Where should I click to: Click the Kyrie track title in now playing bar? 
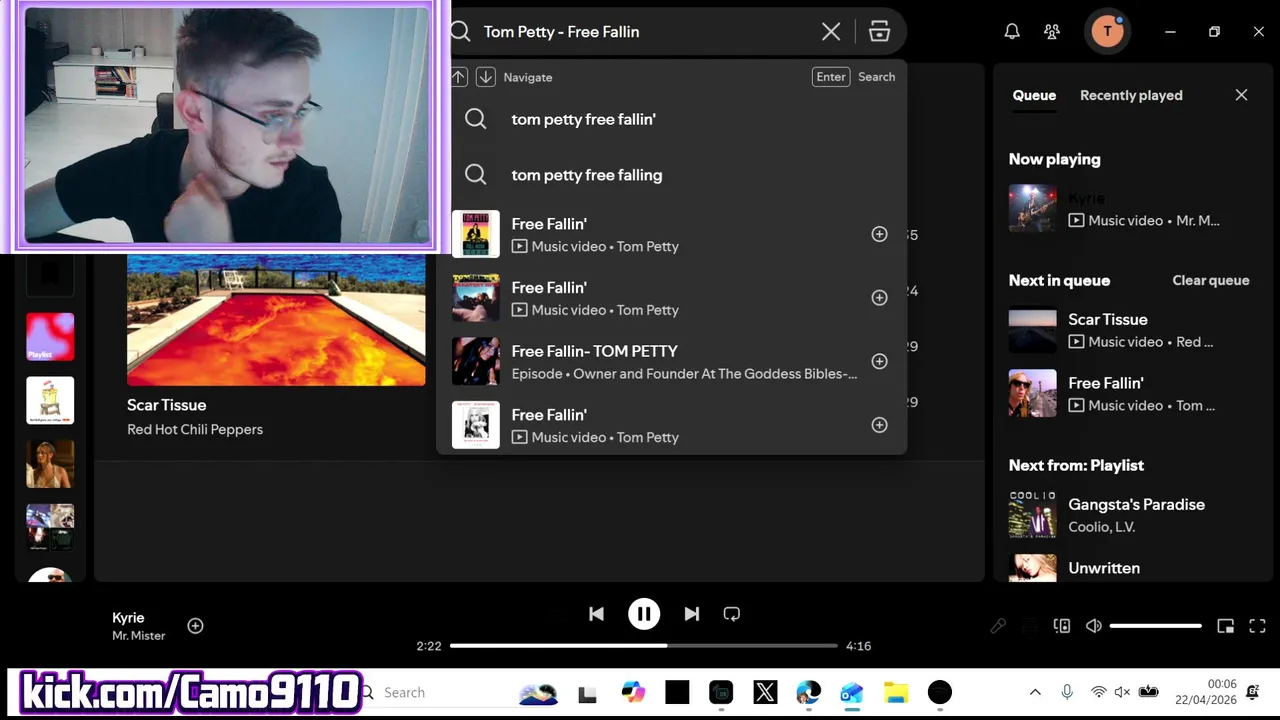[128, 617]
